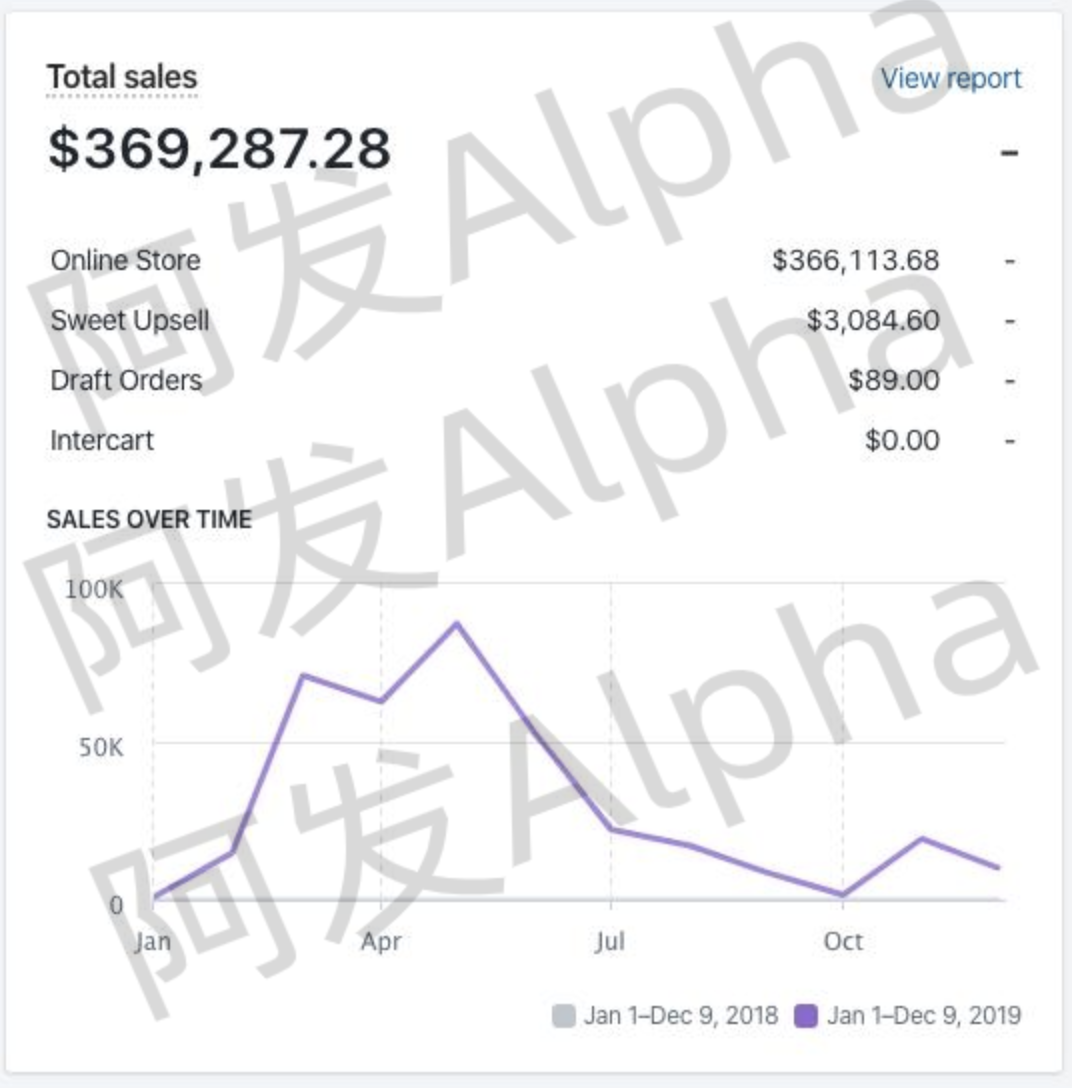This screenshot has height=1088, width=1072.
Task: Click the SALES OVER TIME chart heading
Action: pyautogui.click(x=149, y=520)
